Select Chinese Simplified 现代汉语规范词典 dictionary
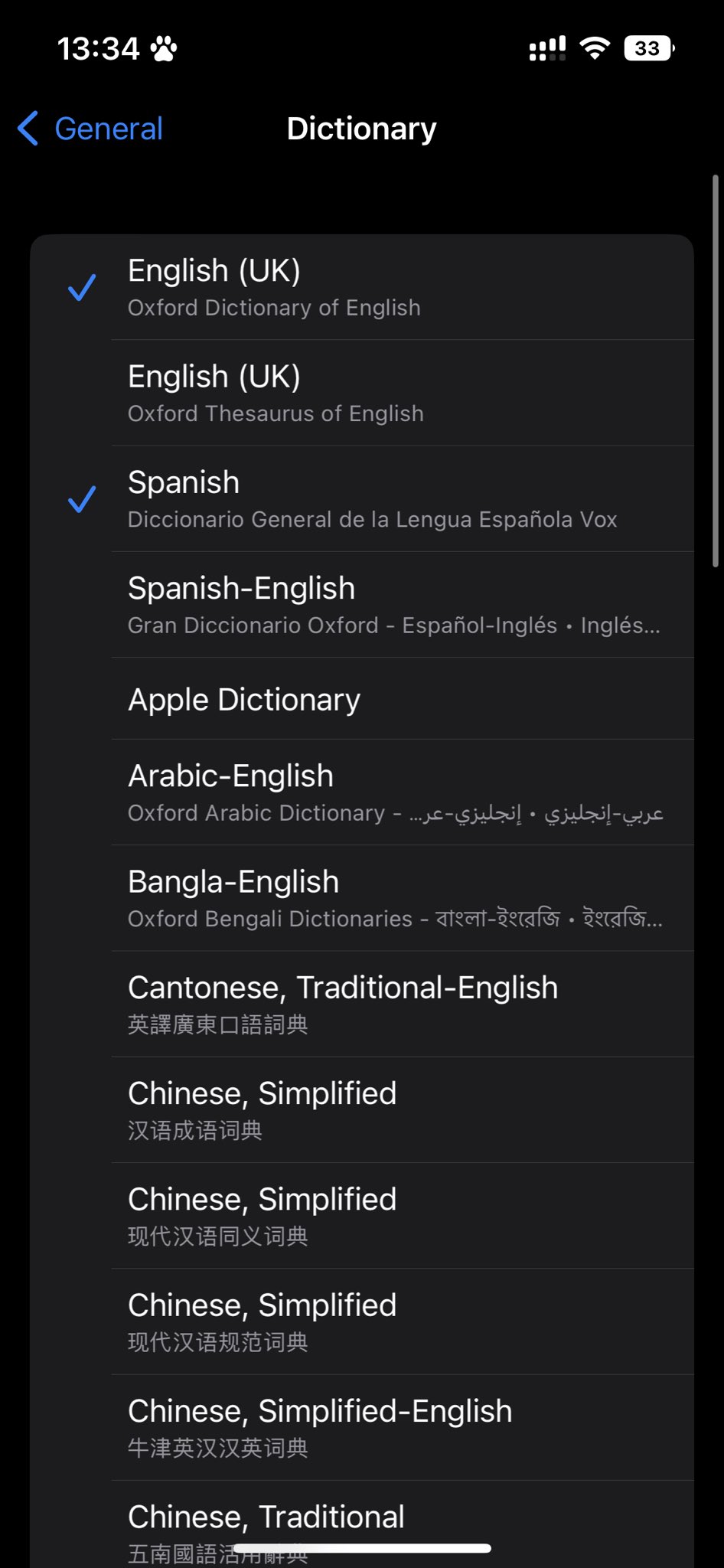 [x=402, y=1321]
